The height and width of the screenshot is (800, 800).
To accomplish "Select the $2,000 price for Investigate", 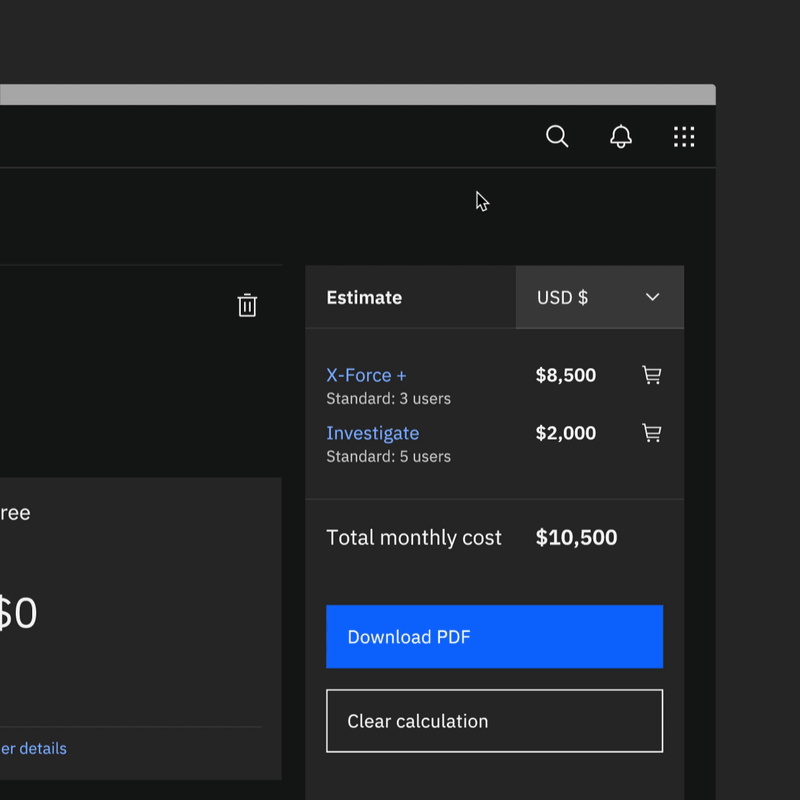I will 565,433.
